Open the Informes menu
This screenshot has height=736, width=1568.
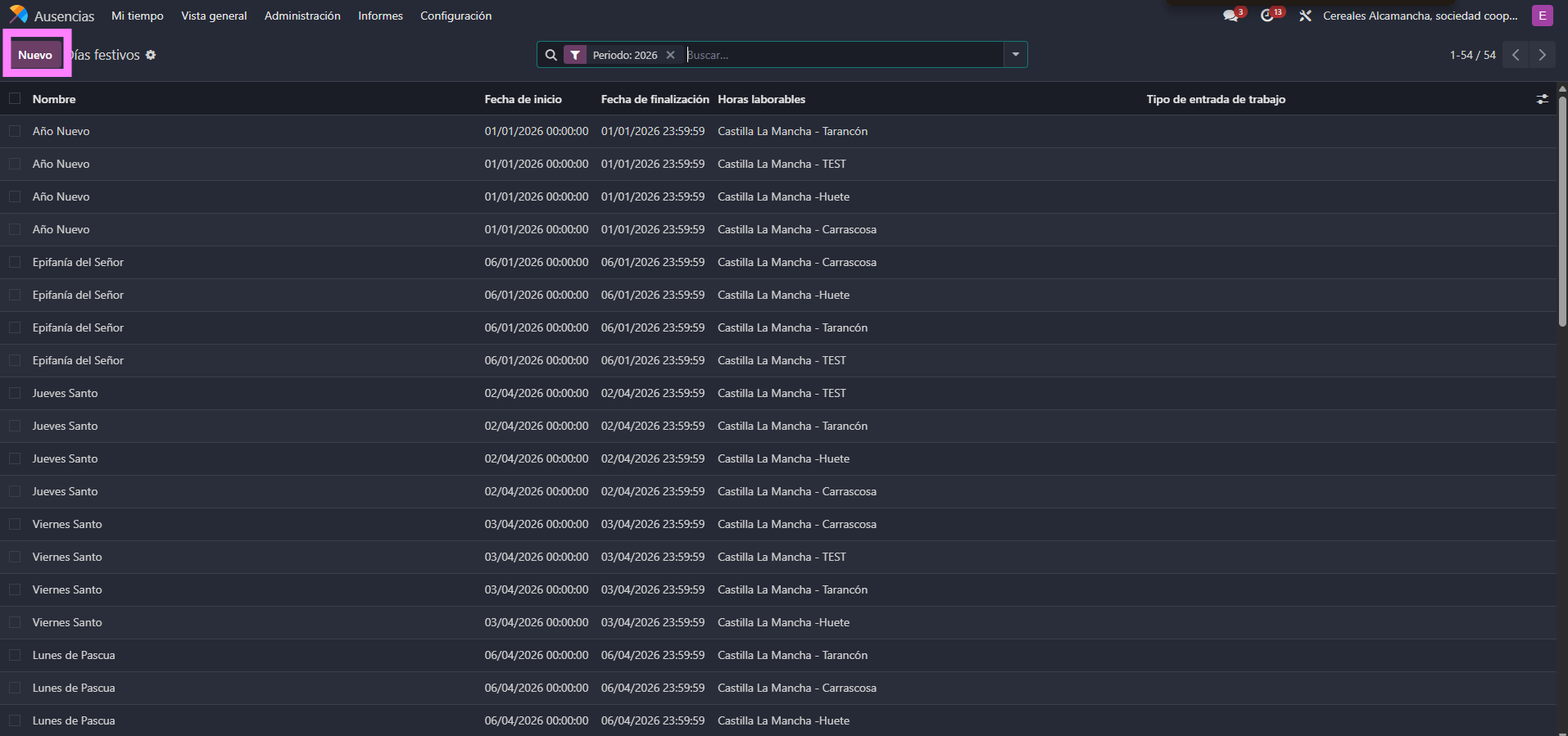point(380,16)
